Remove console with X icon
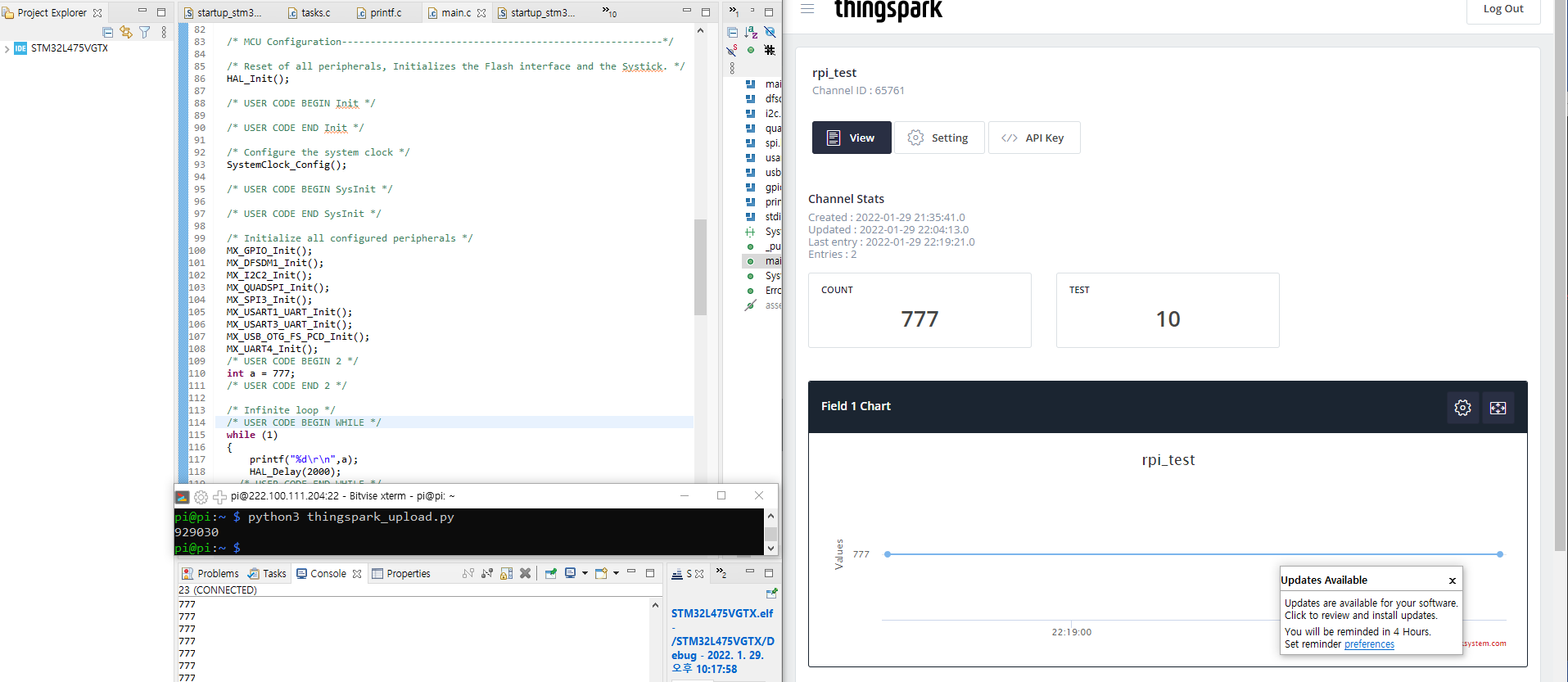1568x682 pixels. [x=525, y=573]
